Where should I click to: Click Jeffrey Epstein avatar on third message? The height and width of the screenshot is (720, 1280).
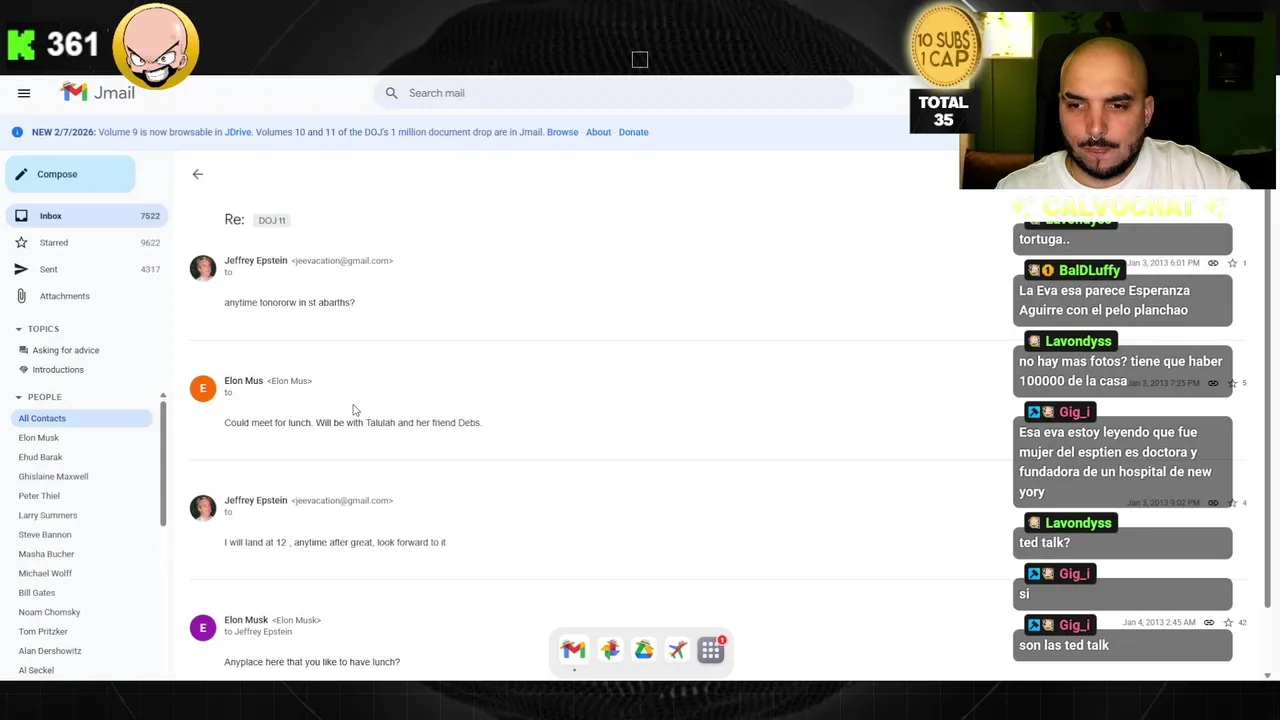pos(203,508)
